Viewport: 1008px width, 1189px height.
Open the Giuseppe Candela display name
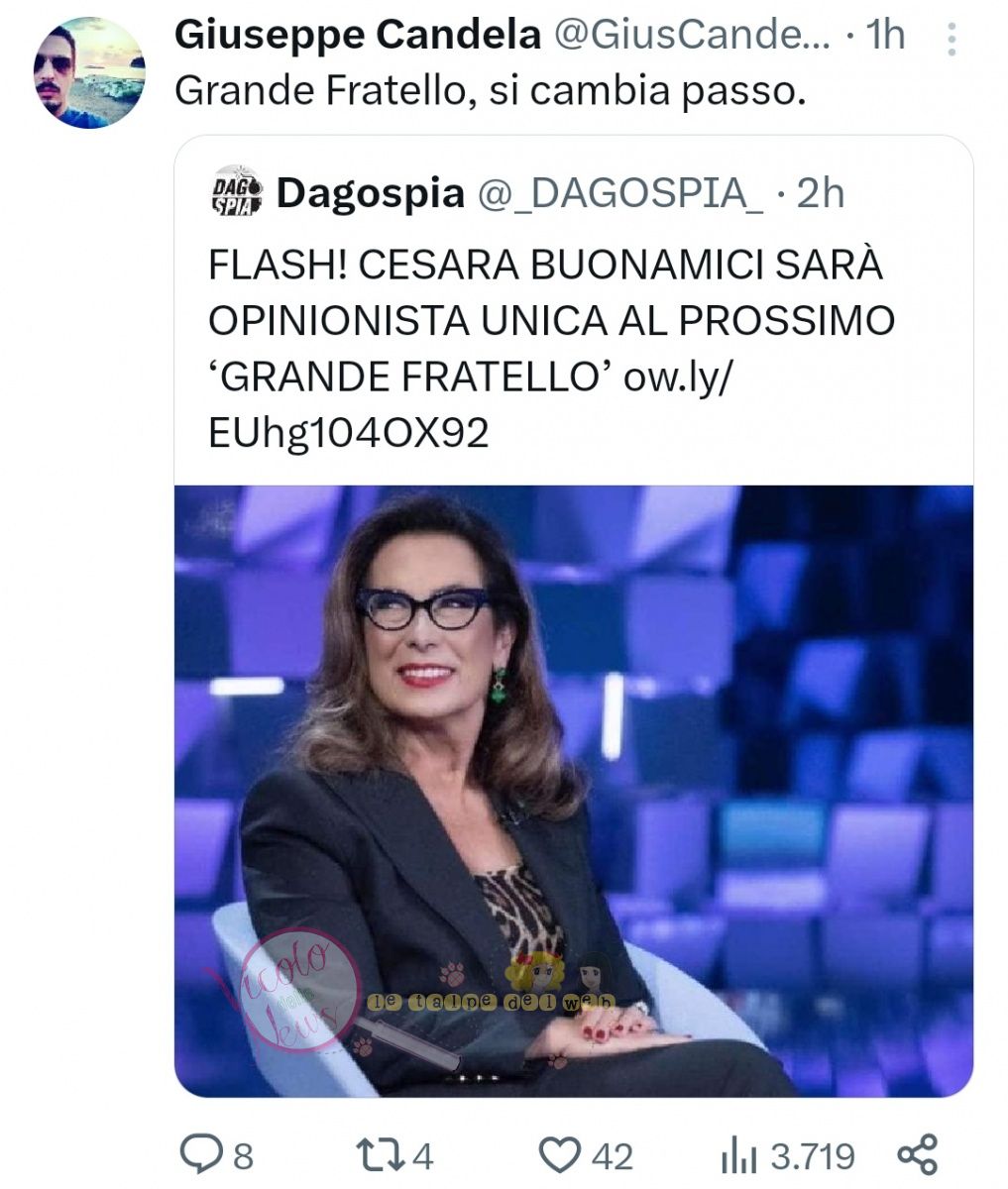pos(358,35)
